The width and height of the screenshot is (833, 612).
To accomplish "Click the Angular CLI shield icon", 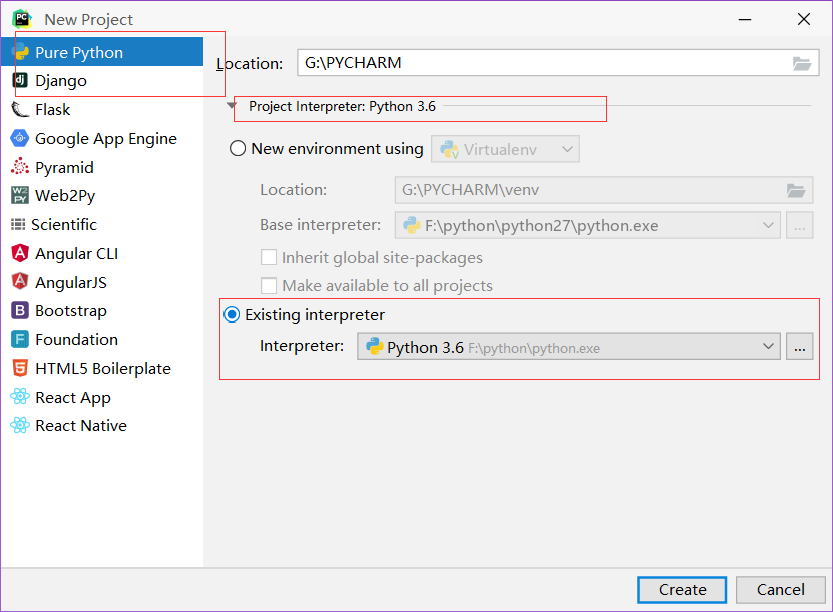I will point(20,253).
